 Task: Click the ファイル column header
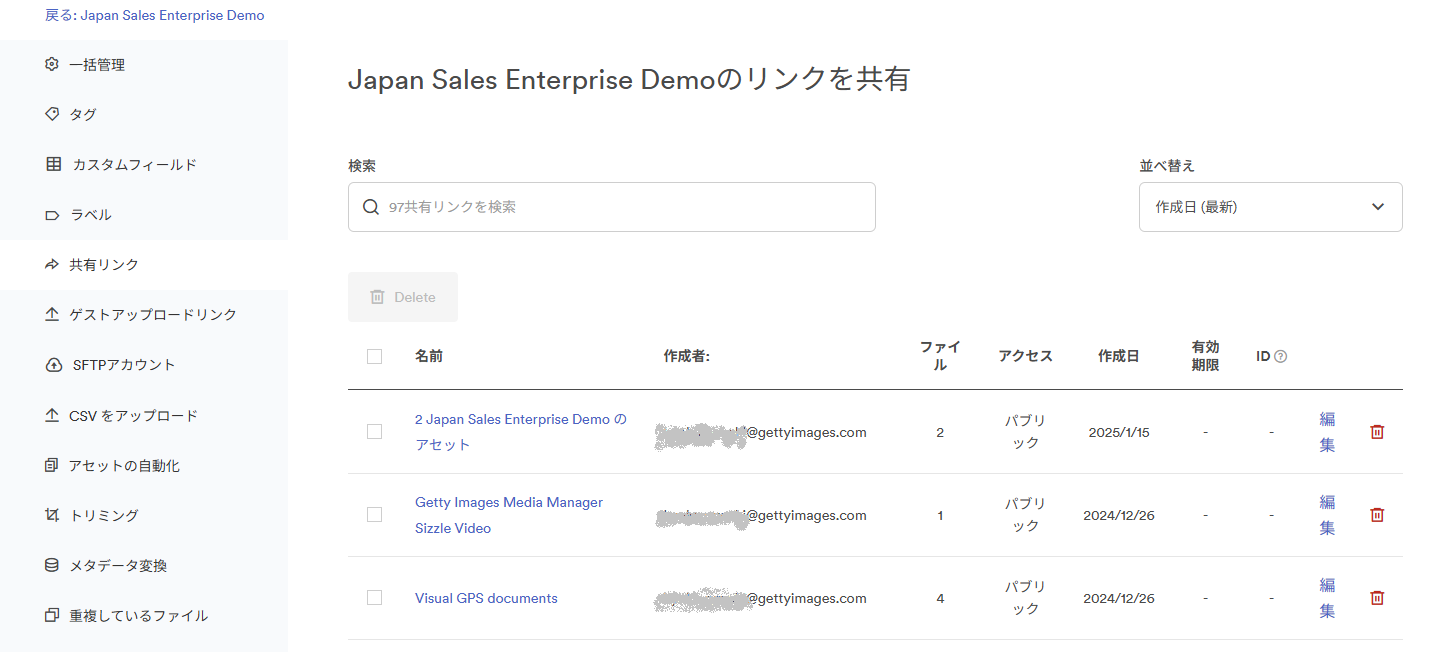click(940, 356)
